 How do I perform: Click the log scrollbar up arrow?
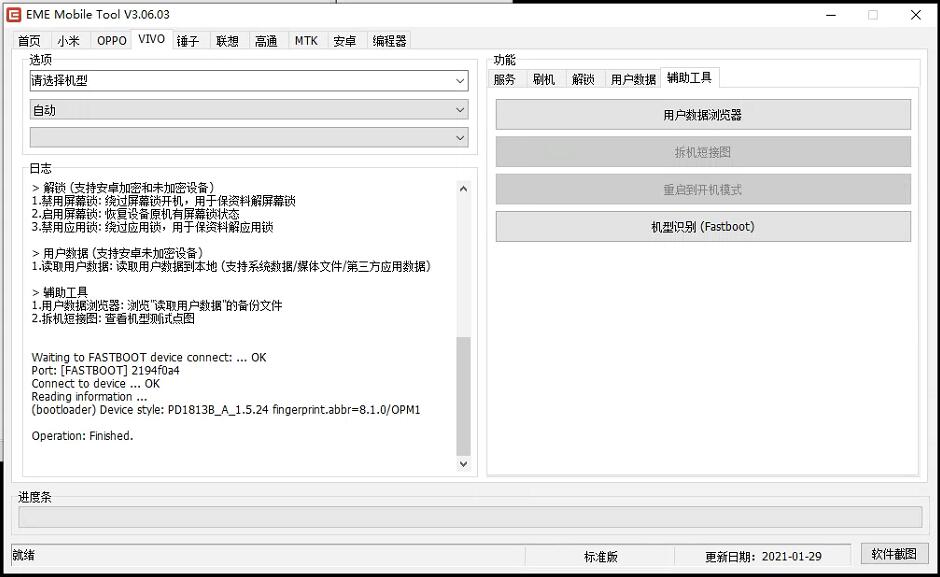click(463, 188)
